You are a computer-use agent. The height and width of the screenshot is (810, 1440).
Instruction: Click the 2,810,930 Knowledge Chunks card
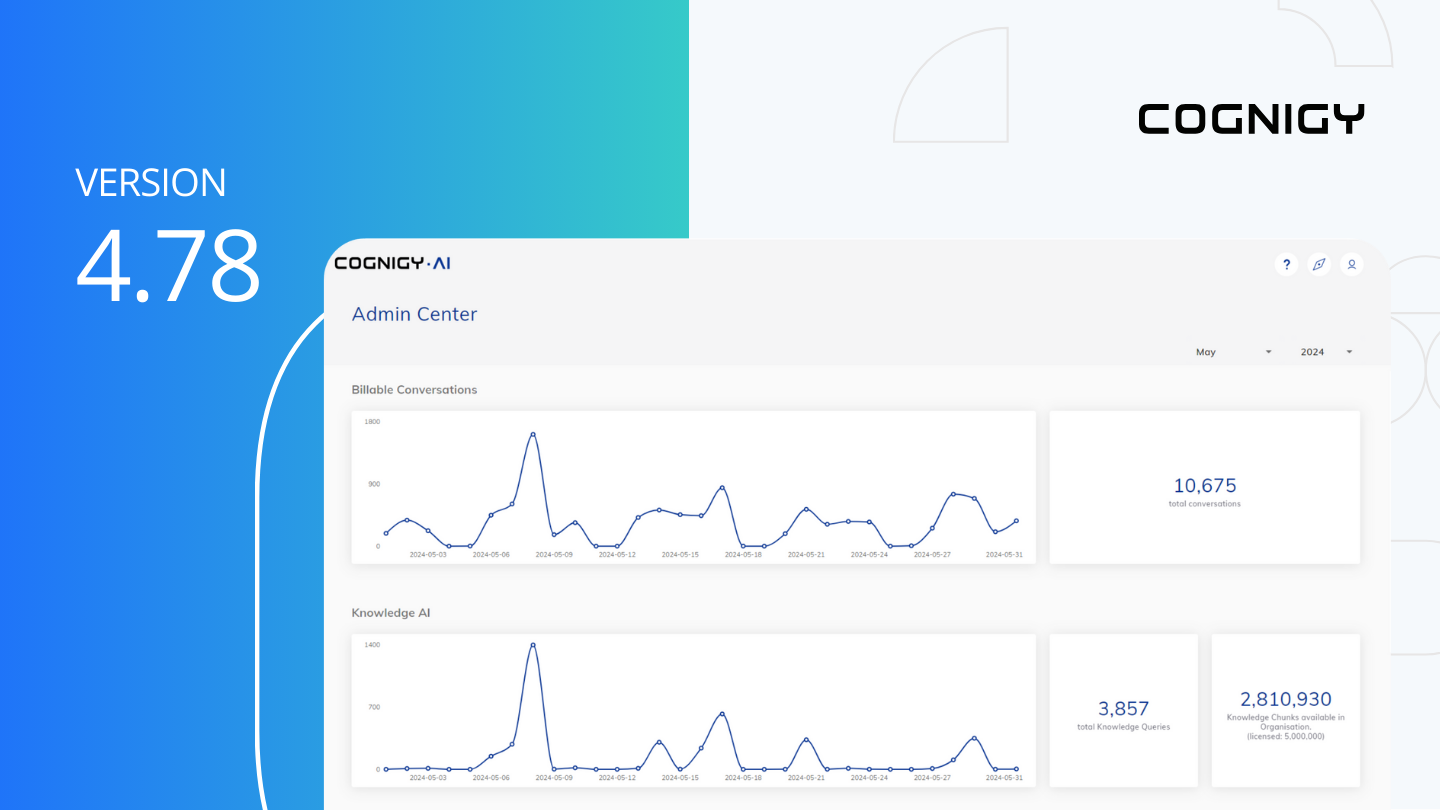[x=1286, y=710]
